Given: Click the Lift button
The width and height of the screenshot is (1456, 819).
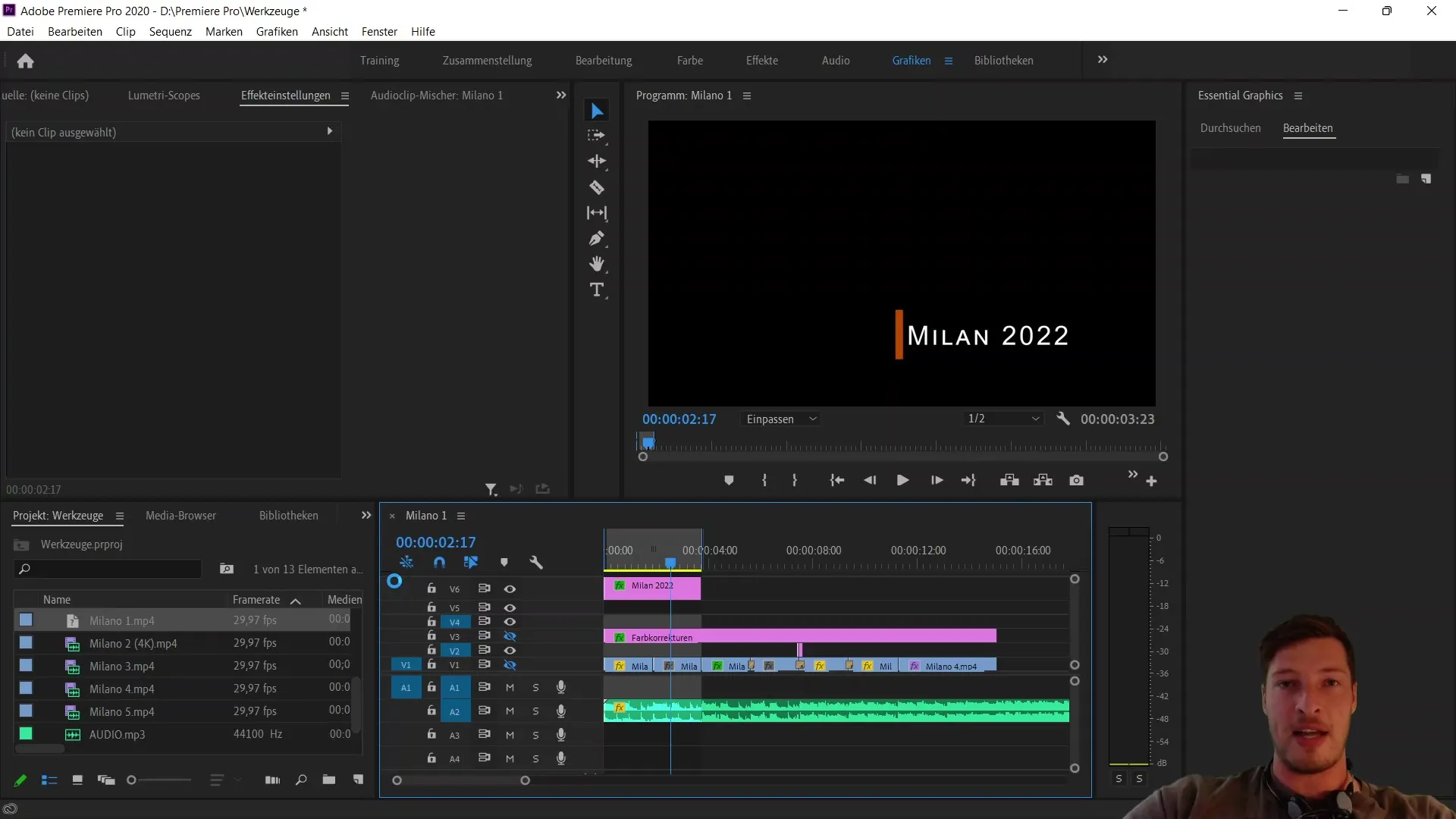Looking at the screenshot, I should pyautogui.click(x=1009, y=481).
